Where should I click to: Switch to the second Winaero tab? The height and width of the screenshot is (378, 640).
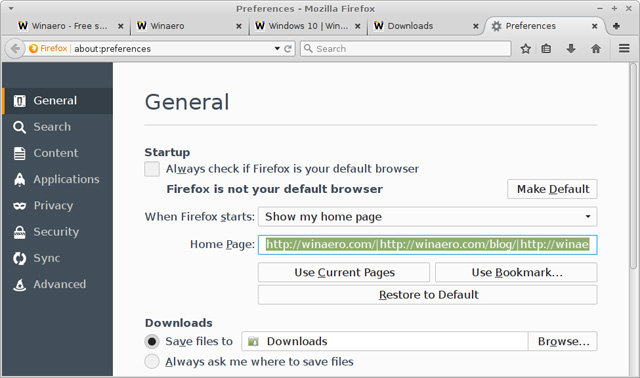pyautogui.click(x=189, y=26)
